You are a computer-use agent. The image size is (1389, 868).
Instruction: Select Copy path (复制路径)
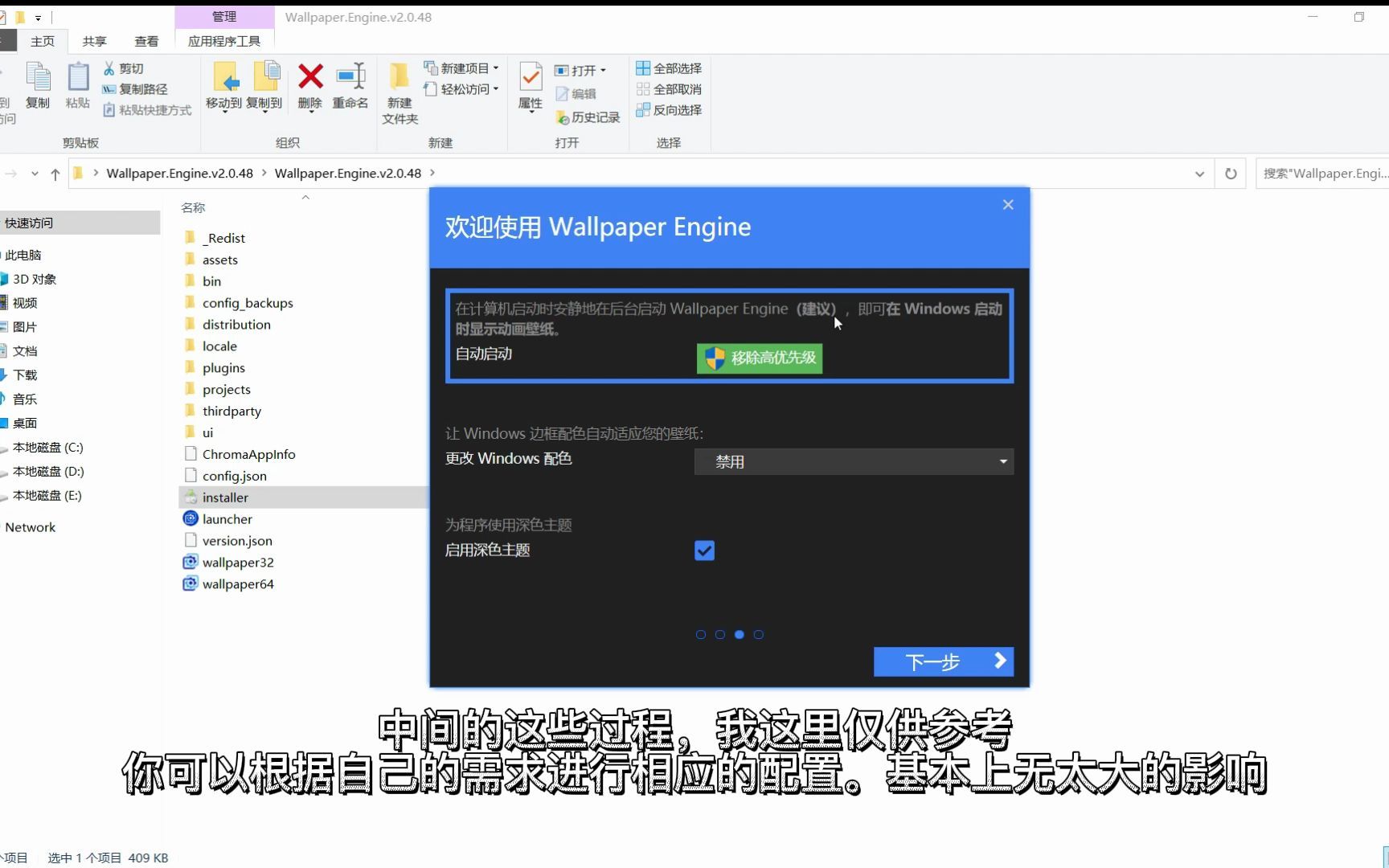(x=135, y=89)
